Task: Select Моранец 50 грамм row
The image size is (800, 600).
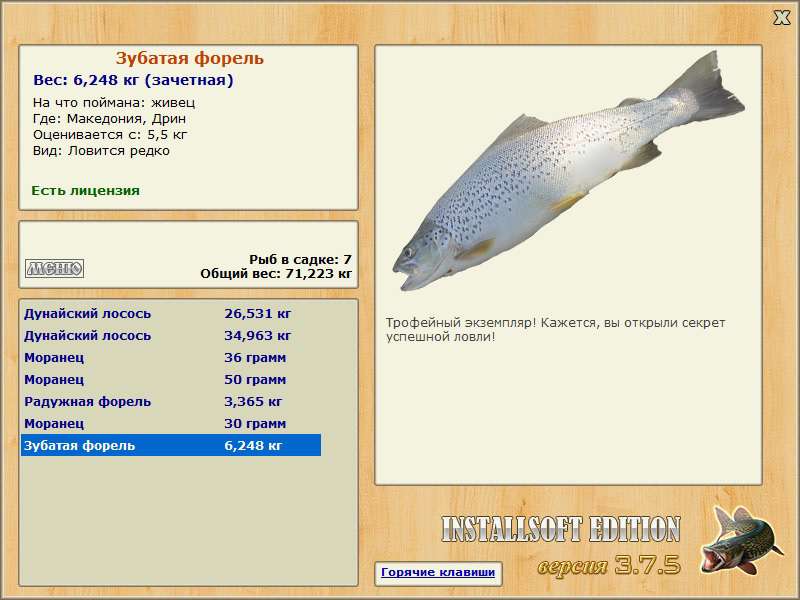Action: [171, 380]
